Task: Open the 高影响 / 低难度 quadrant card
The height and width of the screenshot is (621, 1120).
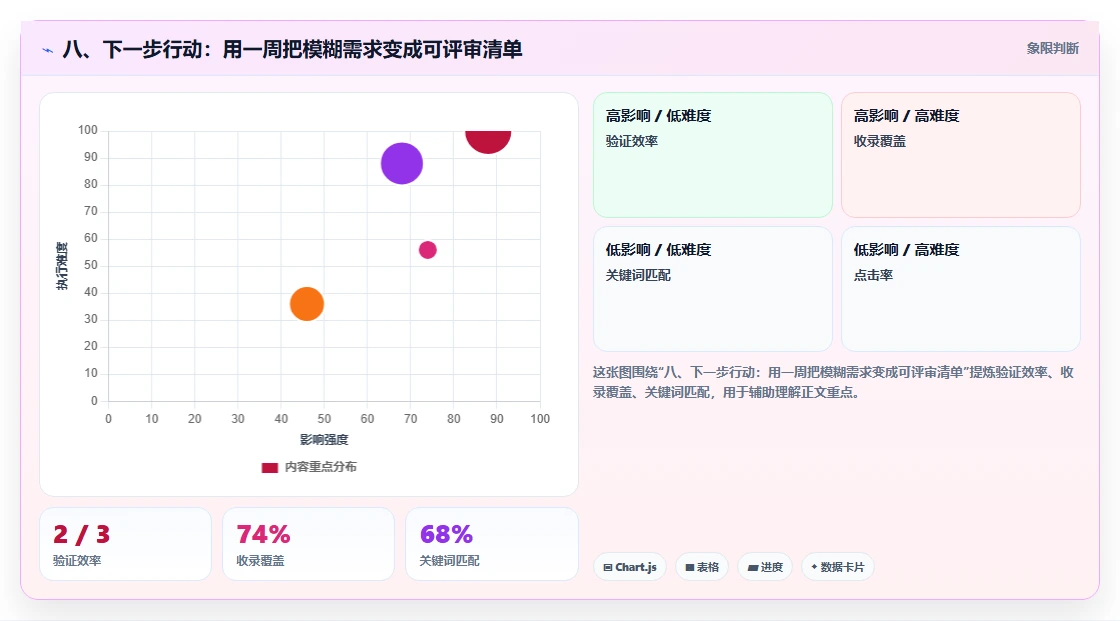Action: click(x=713, y=155)
